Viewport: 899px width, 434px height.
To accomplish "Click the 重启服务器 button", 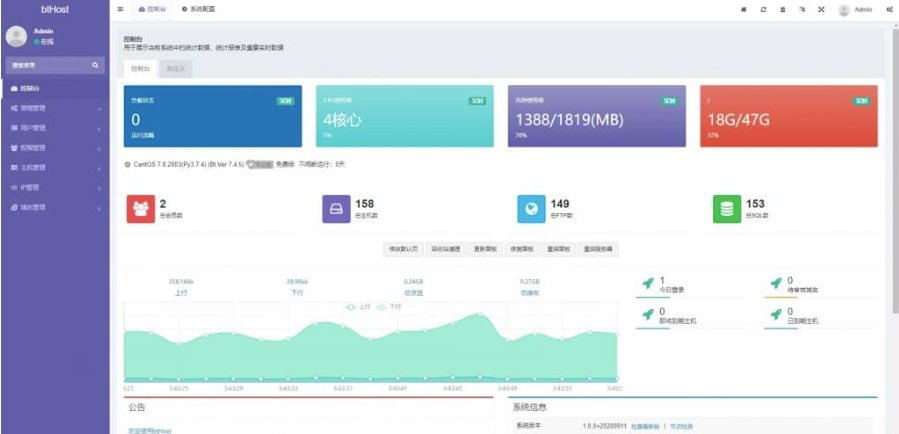I will click(599, 248).
